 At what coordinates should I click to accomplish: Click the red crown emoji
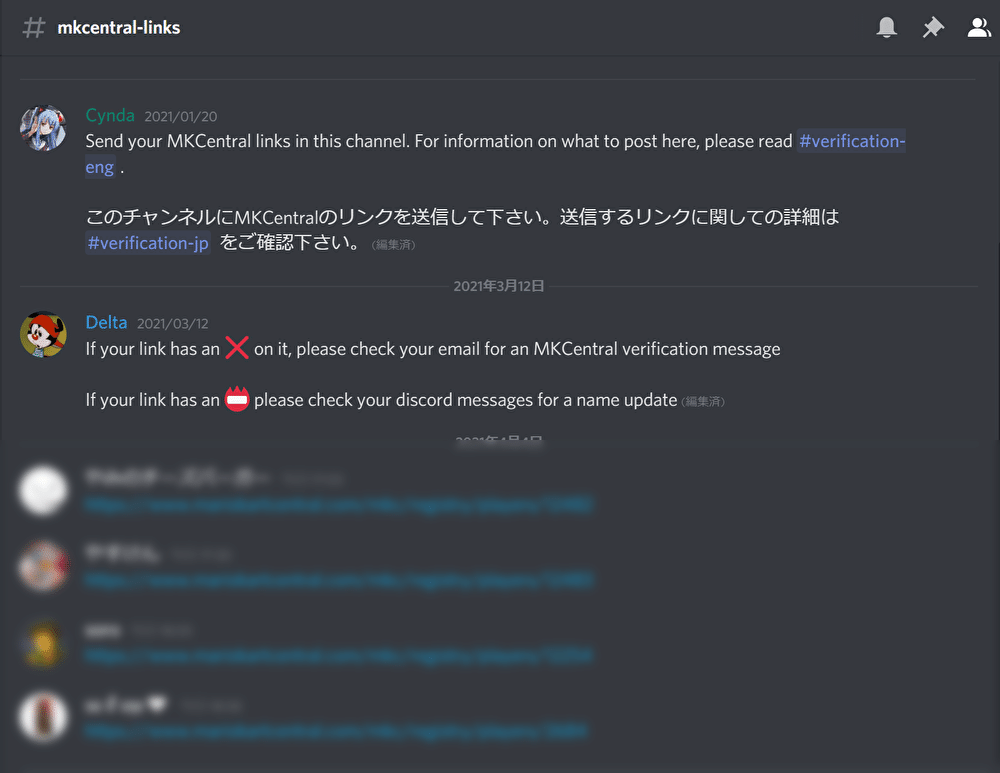click(x=237, y=399)
